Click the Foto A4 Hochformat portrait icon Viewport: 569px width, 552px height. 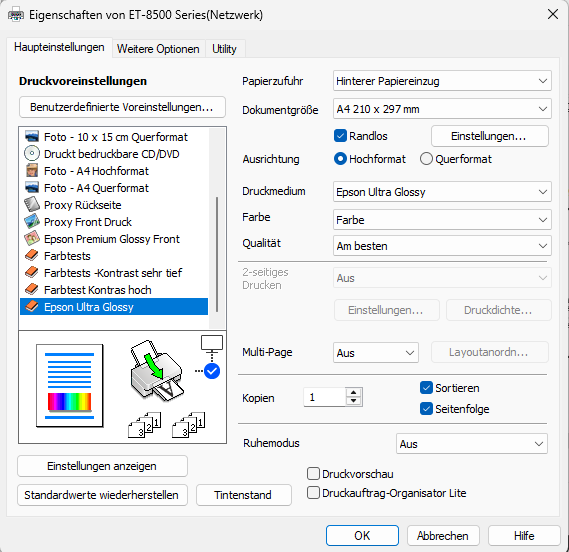click(32, 171)
